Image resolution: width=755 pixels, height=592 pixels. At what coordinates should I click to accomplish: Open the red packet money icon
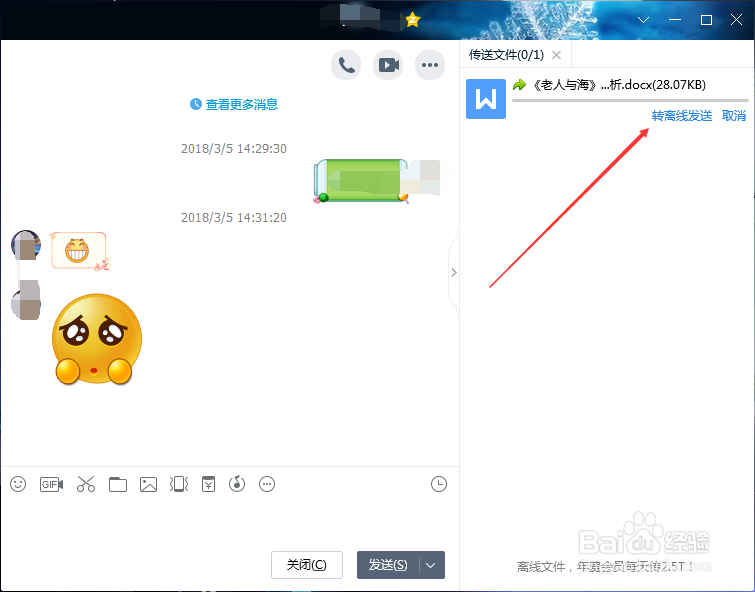coord(208,484)
